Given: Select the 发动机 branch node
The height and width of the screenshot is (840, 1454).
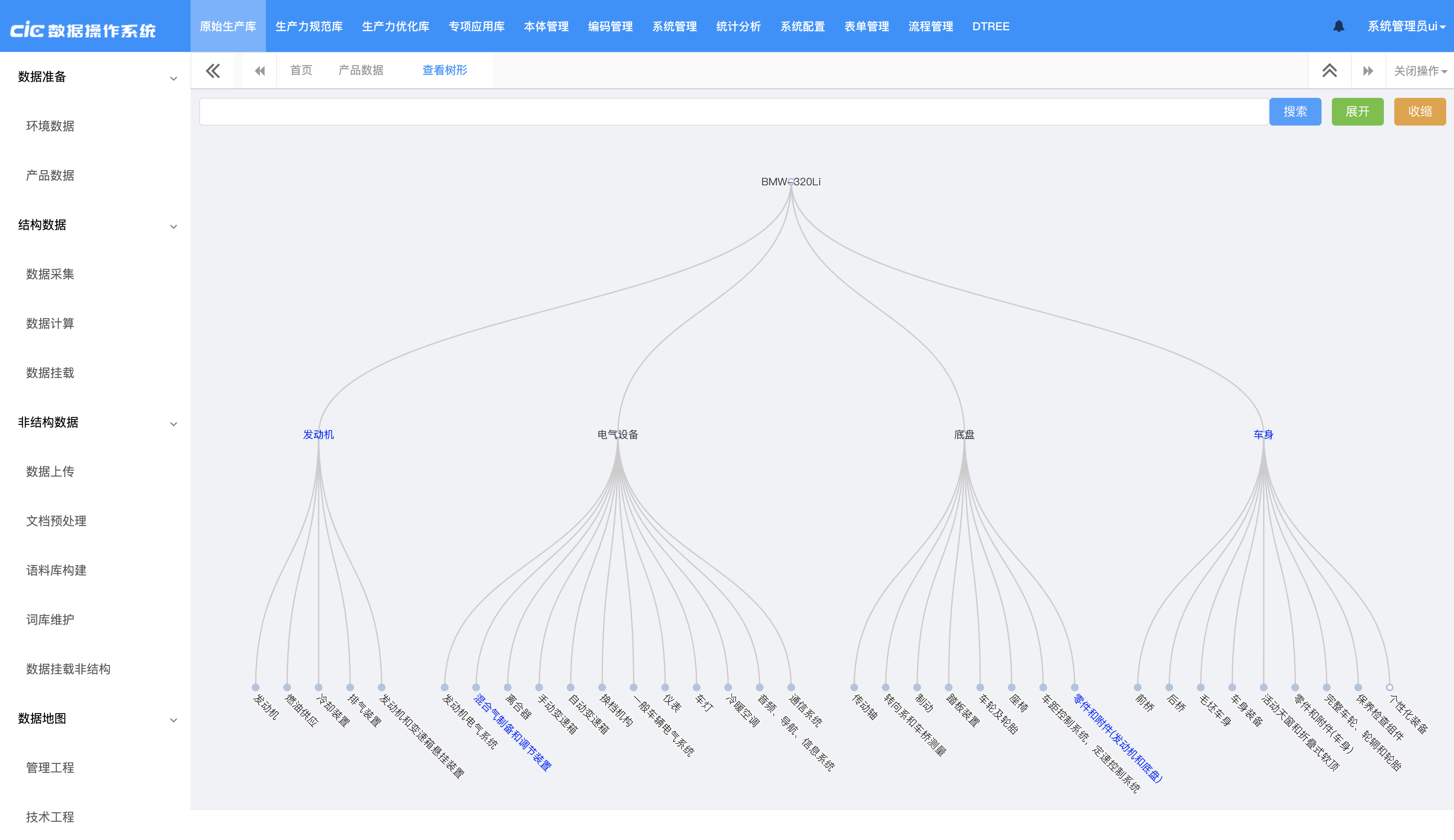Looking at the screenshot, I should 318,434.
